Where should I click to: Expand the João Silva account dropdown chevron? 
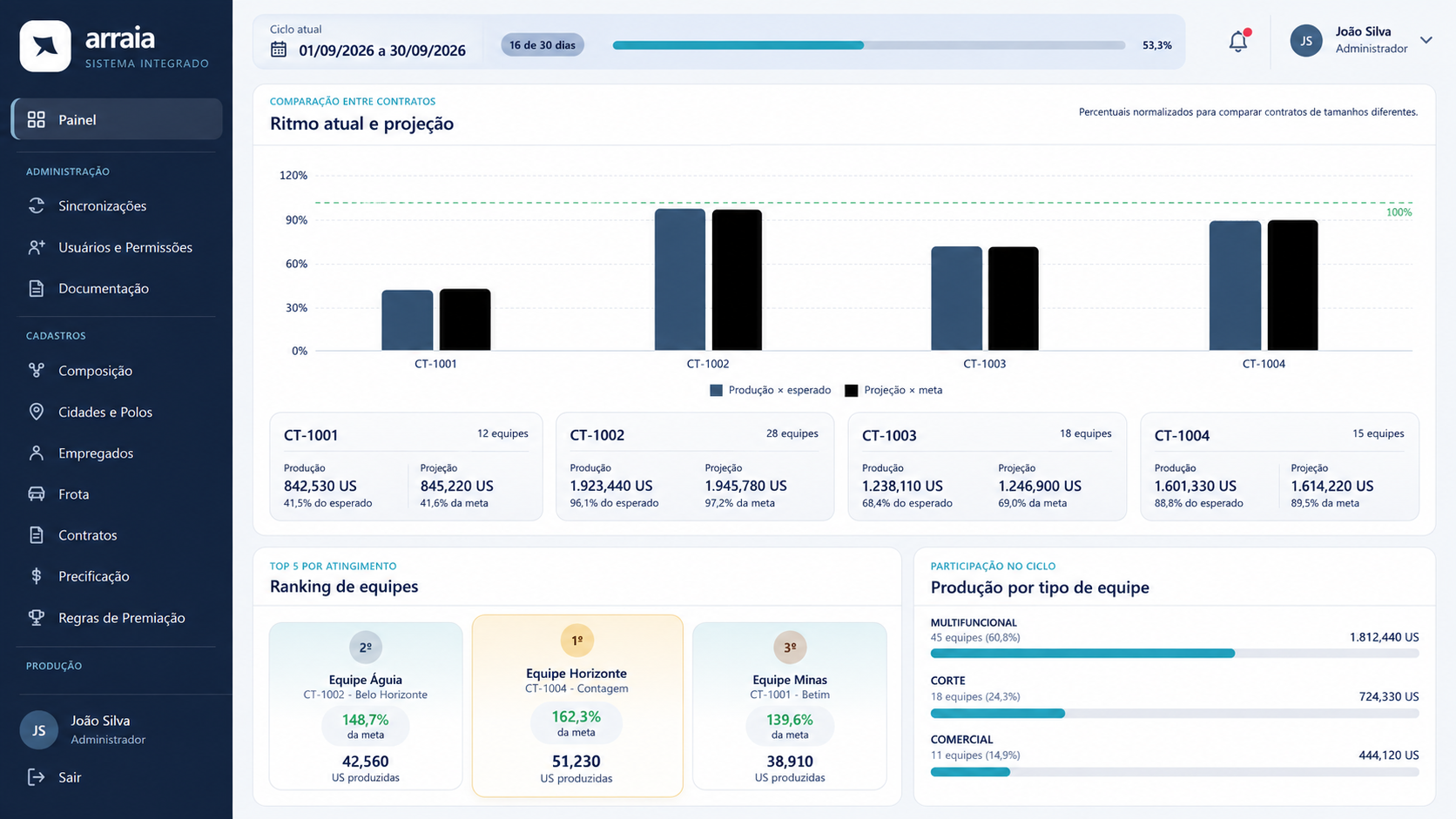1426,40
